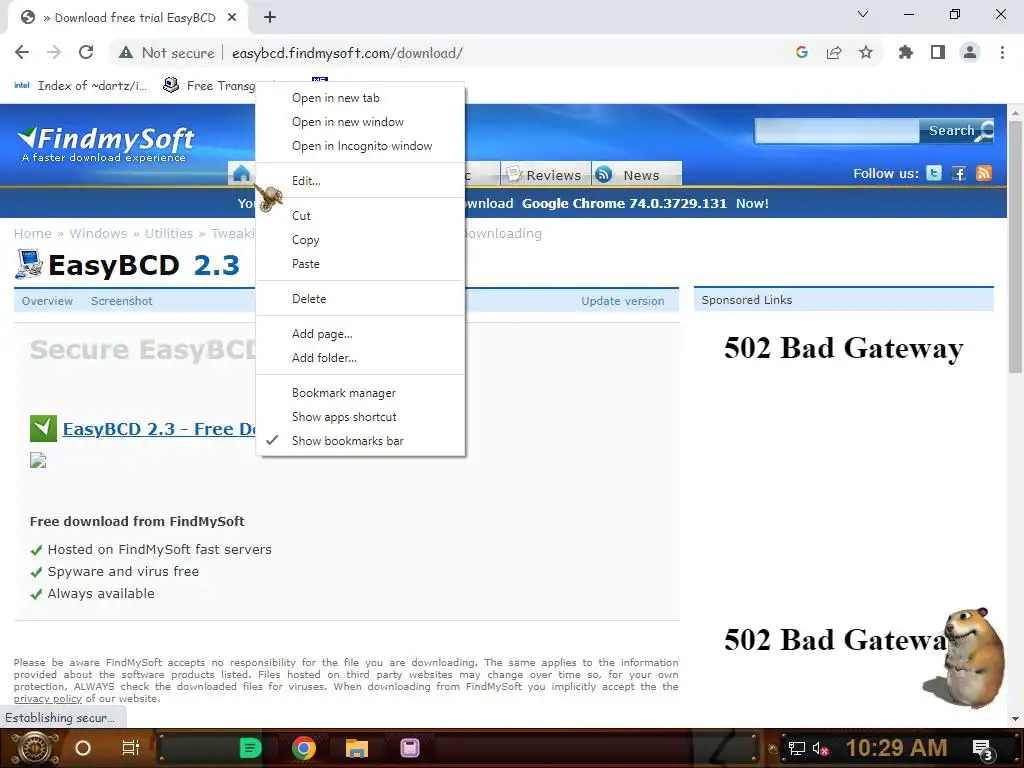Image resolution: width=1024 pixels, height=768 pixels.
Task: Click the FindMySoft logo
Action: coord(106,144)
